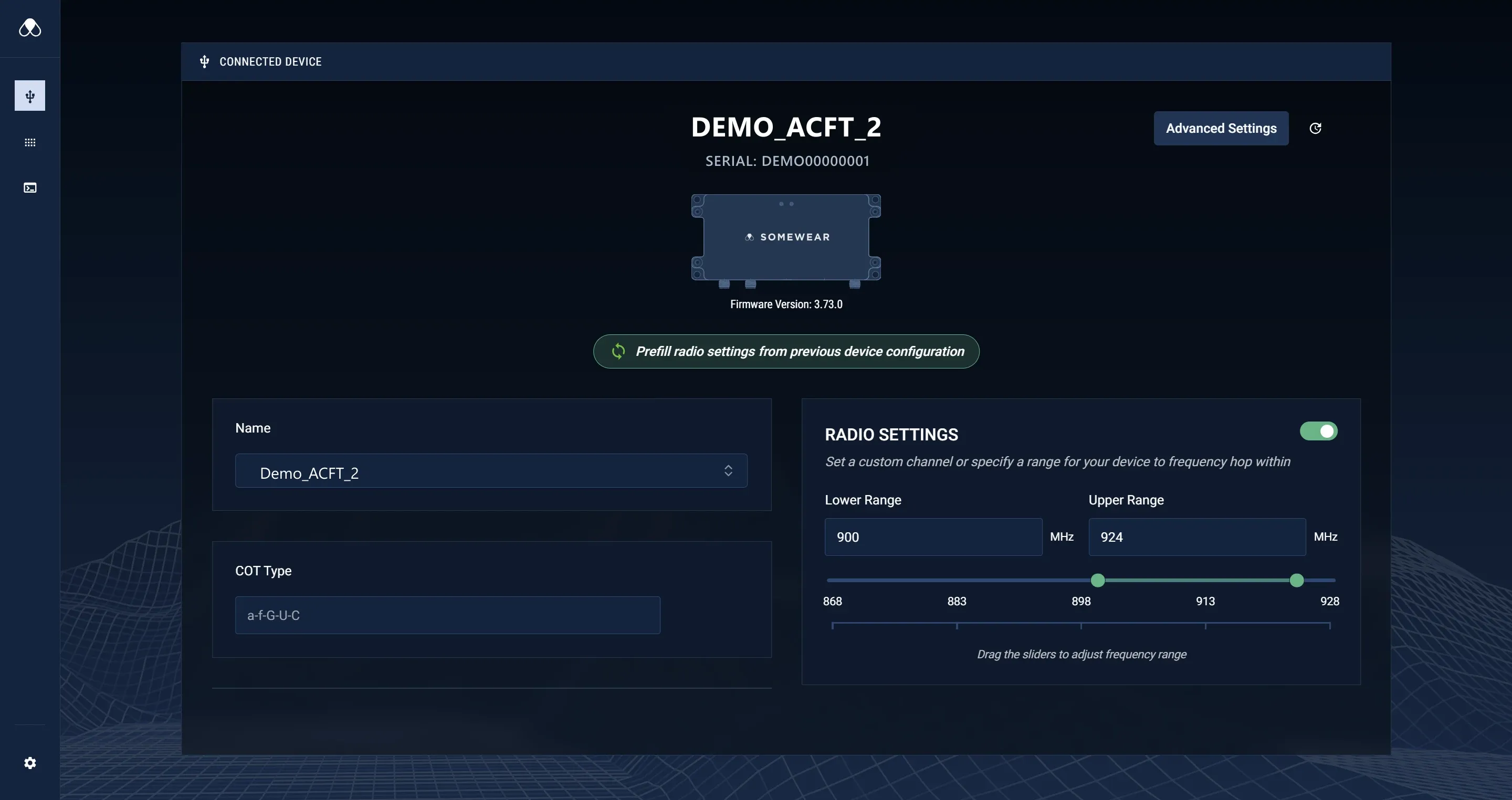Click the Lower Range label

click(863, 500)
